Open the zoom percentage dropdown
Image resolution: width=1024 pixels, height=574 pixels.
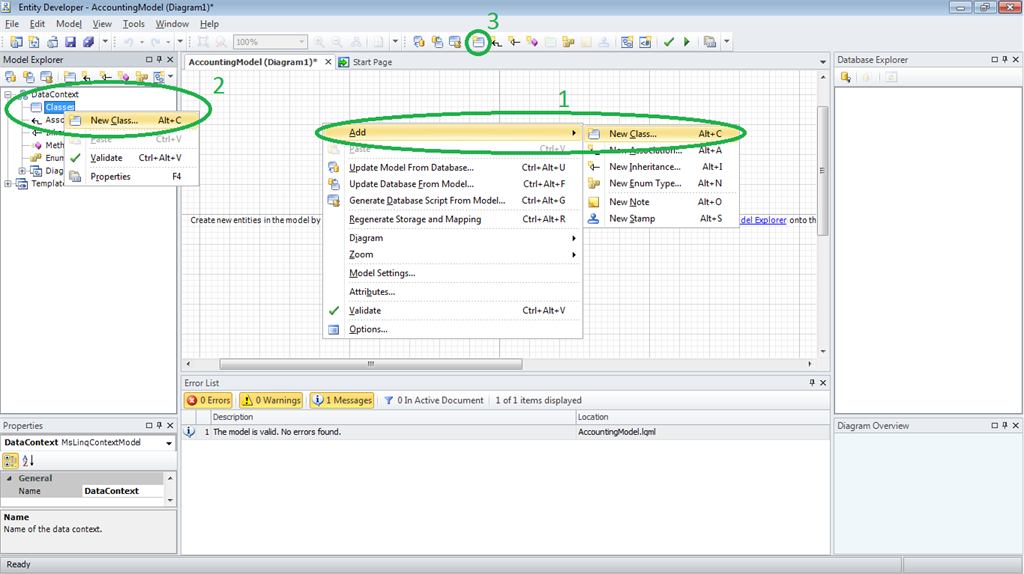(x=302, y=42)
